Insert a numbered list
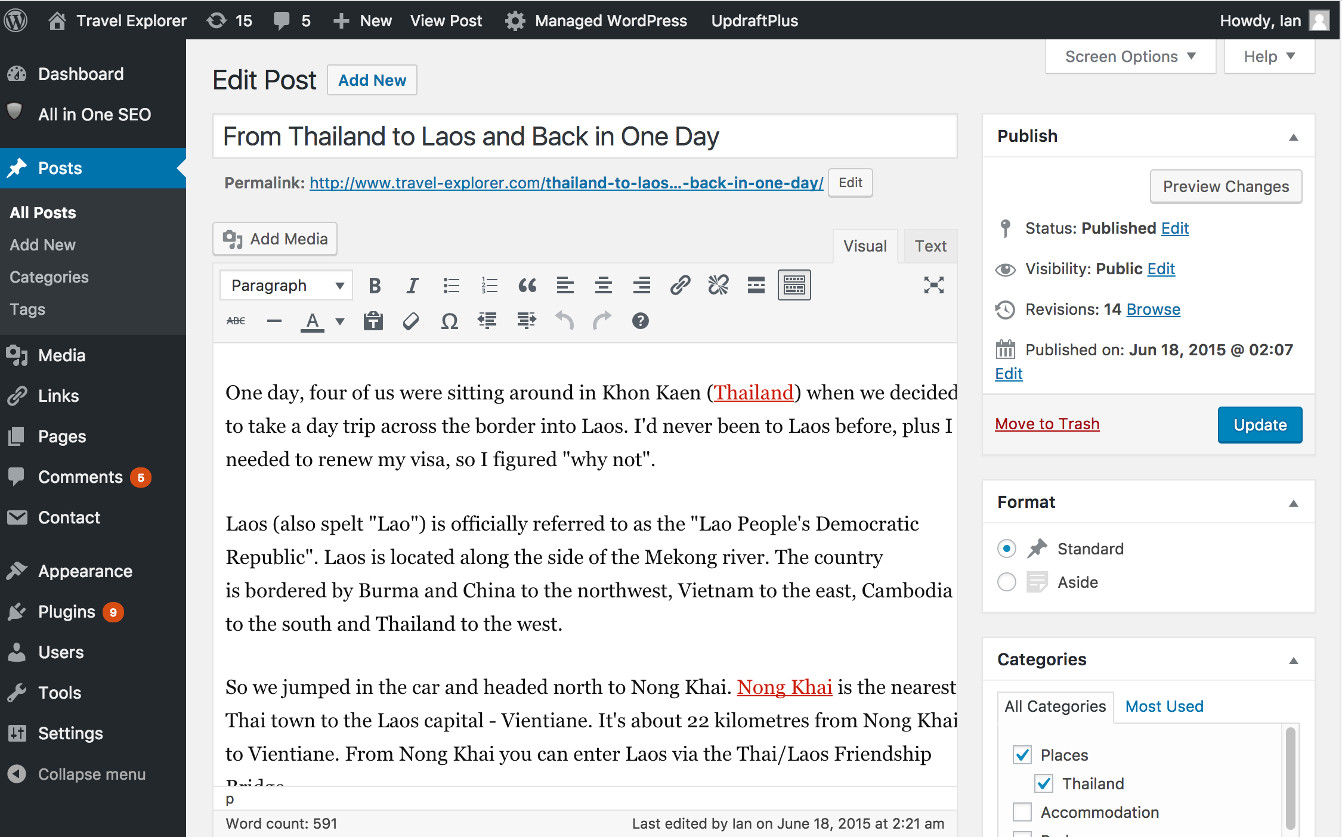Image resolution: width=1342 pixels, height=837 pixels. [x=489, y=286]
